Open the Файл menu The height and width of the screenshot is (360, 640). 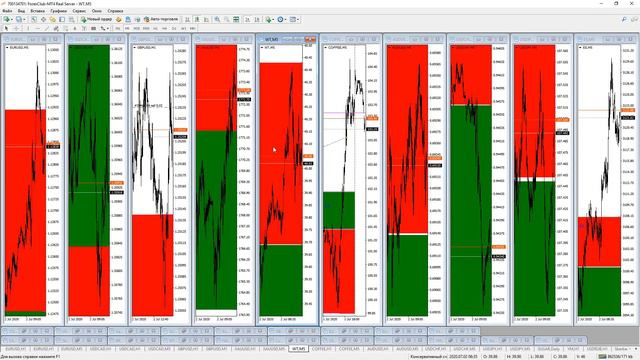click(x=7, y=11)
